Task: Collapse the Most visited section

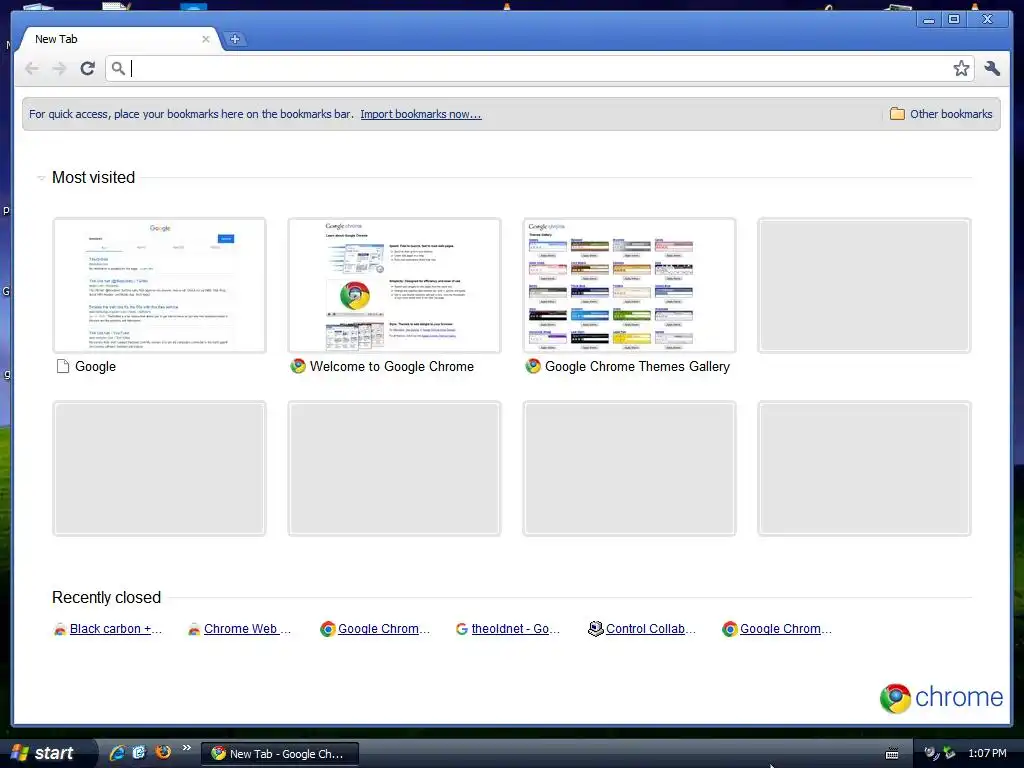Action: (x=40, y=178)
